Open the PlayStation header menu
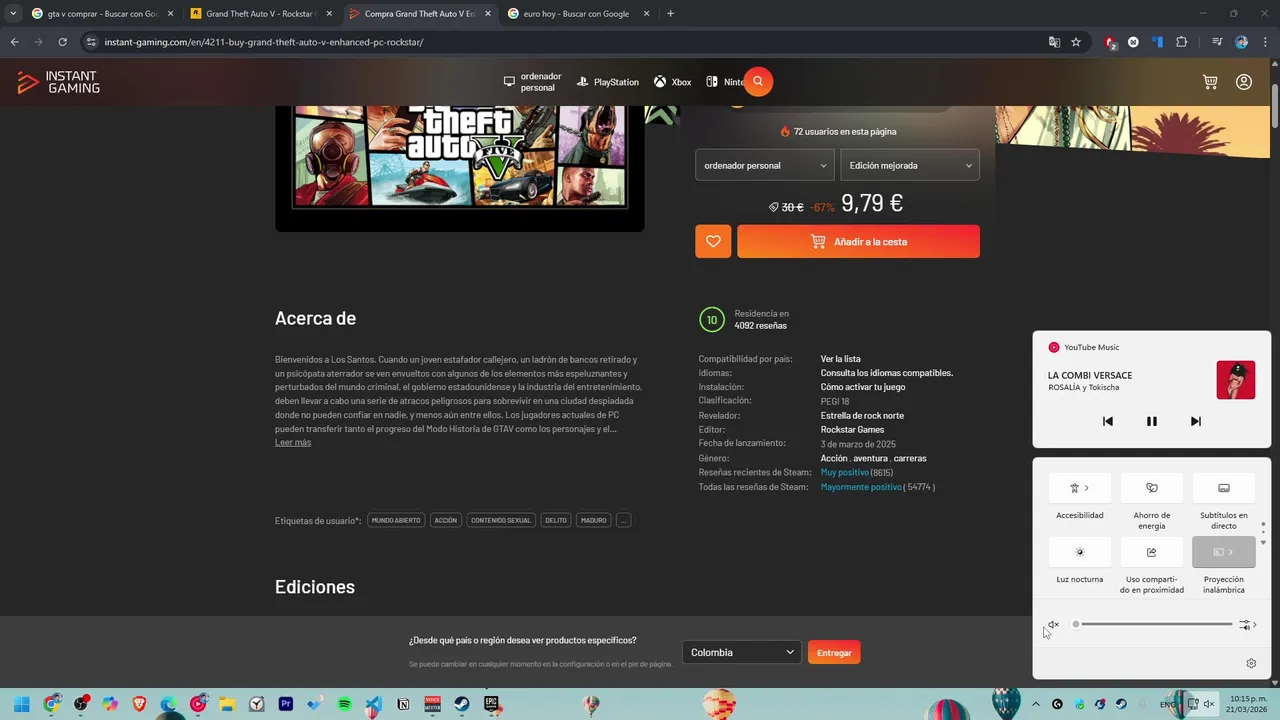Screen dimensions: 1280x720 (x=607, y=82)
